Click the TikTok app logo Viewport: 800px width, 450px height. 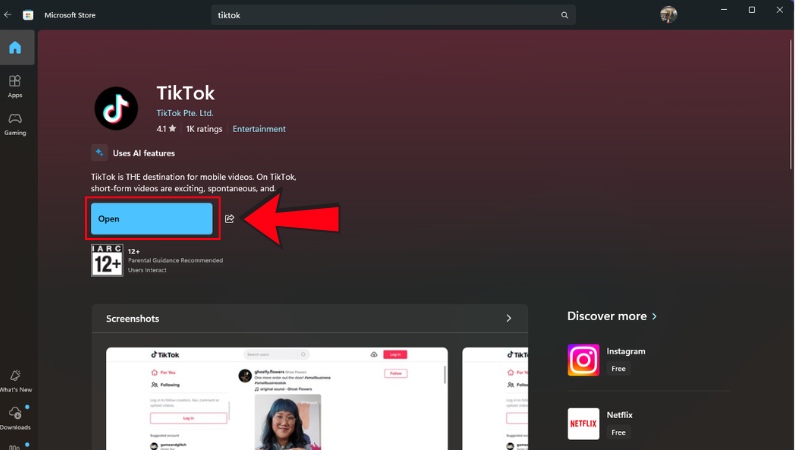coord(116,108)
